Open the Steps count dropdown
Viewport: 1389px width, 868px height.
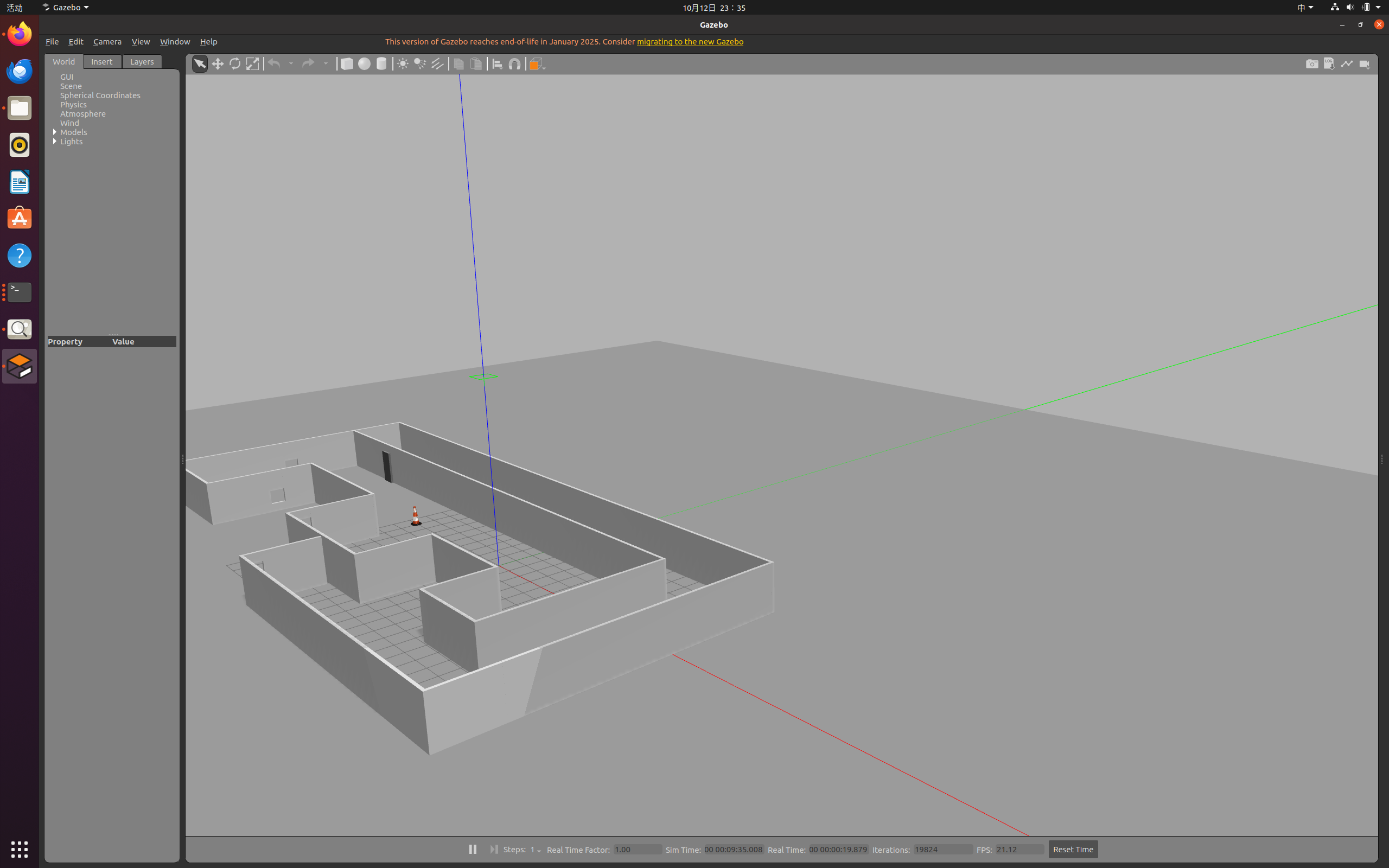pos(536,850)
